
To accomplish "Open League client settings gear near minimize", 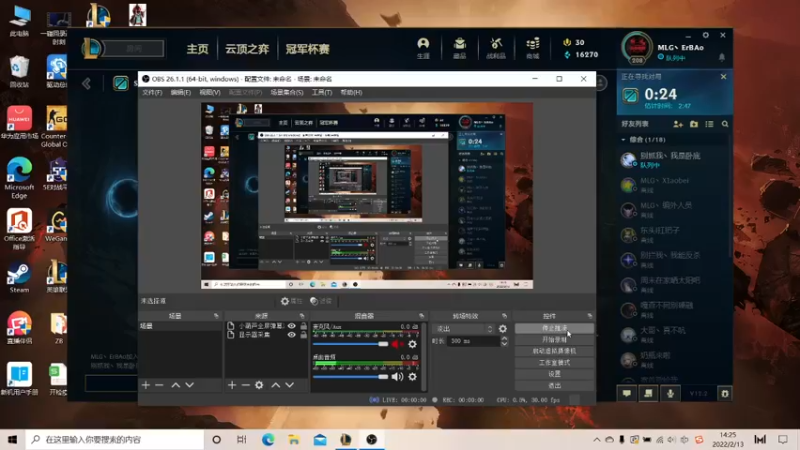I will point(706,35).
